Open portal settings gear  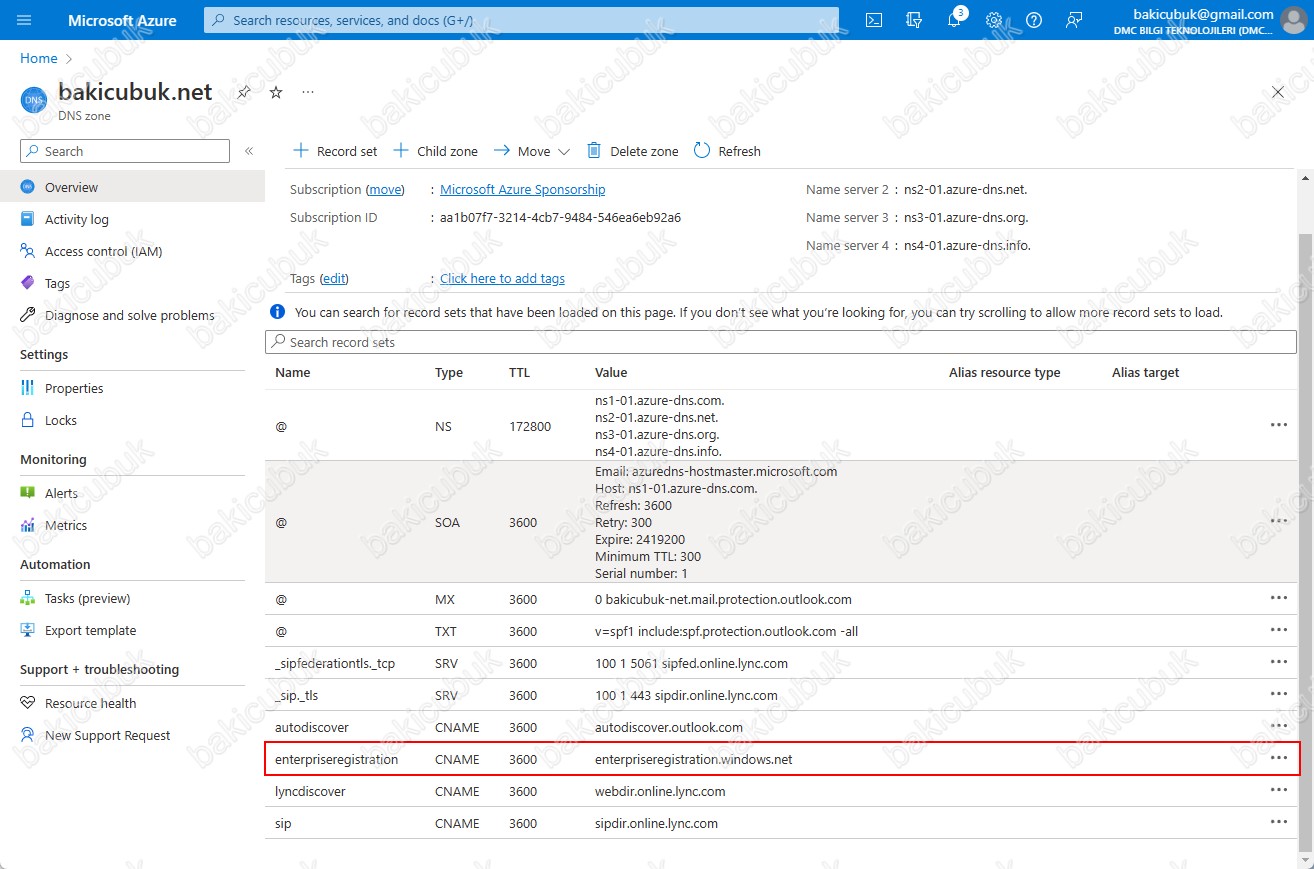(x=994, y=20)
